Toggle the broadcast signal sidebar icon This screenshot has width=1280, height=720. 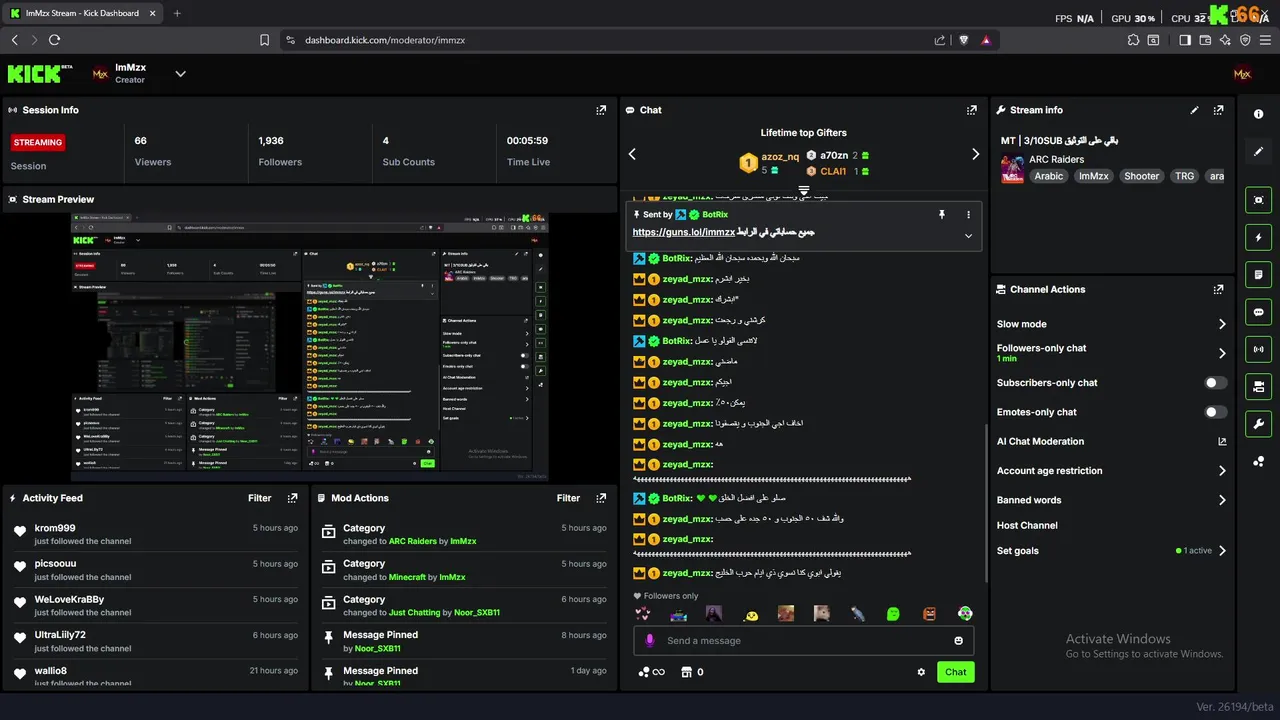coord(1259,349)
